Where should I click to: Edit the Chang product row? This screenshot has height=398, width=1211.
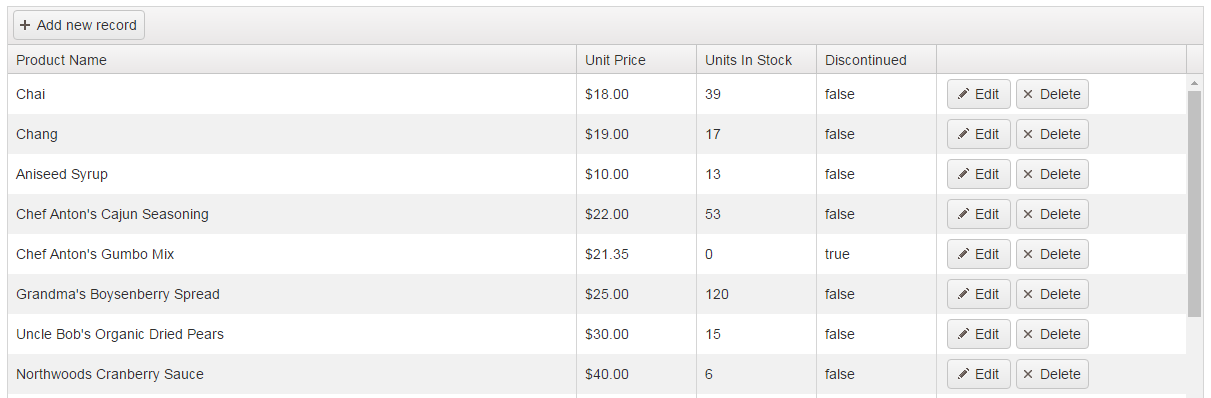[x=979, y=134]
